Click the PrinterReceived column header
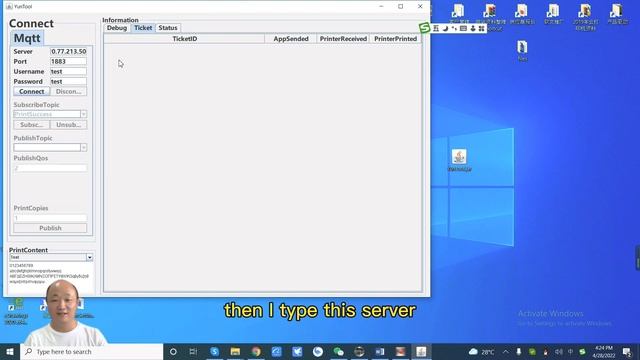640x360 pixels. [343, 39]
